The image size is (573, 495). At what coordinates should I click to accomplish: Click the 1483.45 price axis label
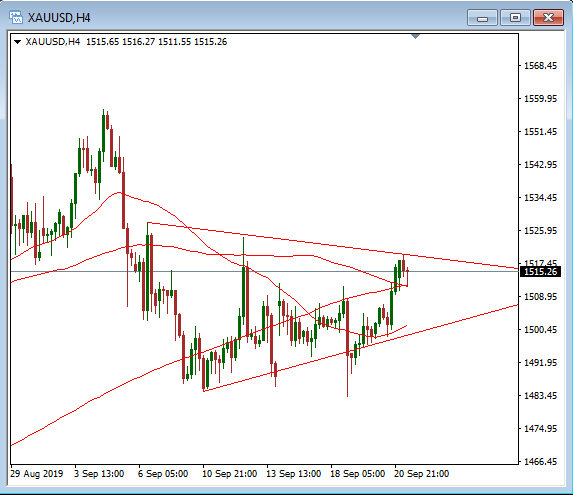coord(540,396)
